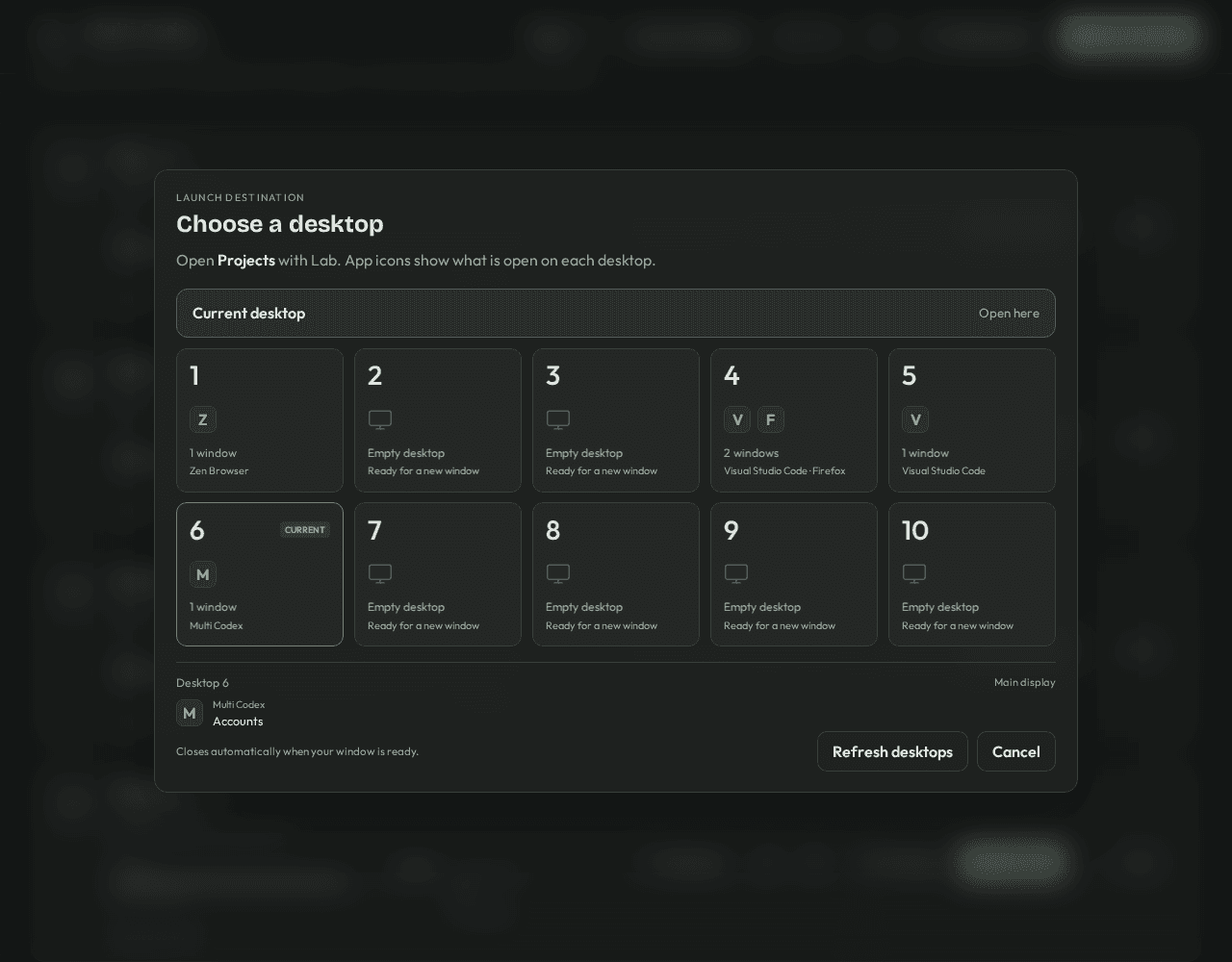Click 'Ready for a new window' on desktop 10
The image size is (1232, 962).
[958, 625]
